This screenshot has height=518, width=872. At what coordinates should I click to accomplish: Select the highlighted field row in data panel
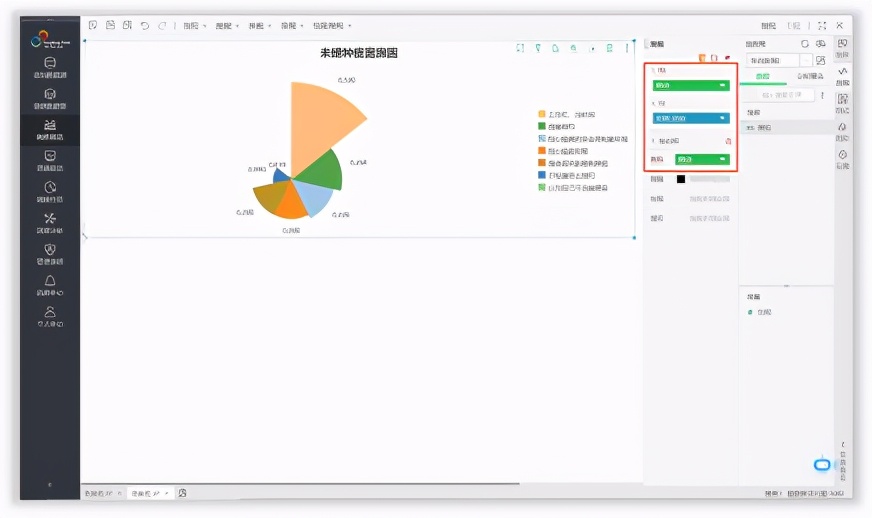pyautogui.click(x=786, y=127)
